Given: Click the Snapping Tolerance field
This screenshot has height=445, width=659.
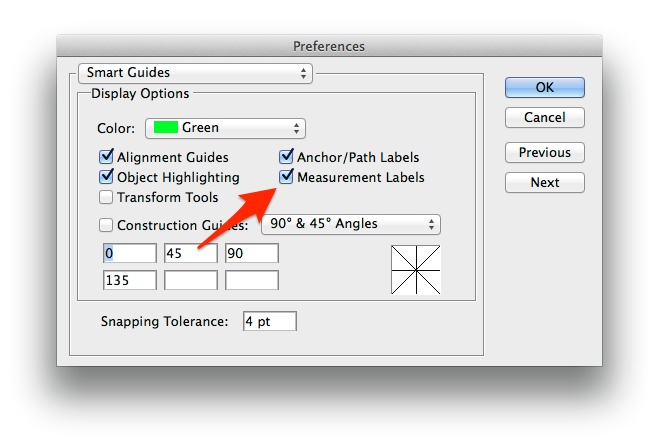Looking at the screenshot, I should coord(270,321).
